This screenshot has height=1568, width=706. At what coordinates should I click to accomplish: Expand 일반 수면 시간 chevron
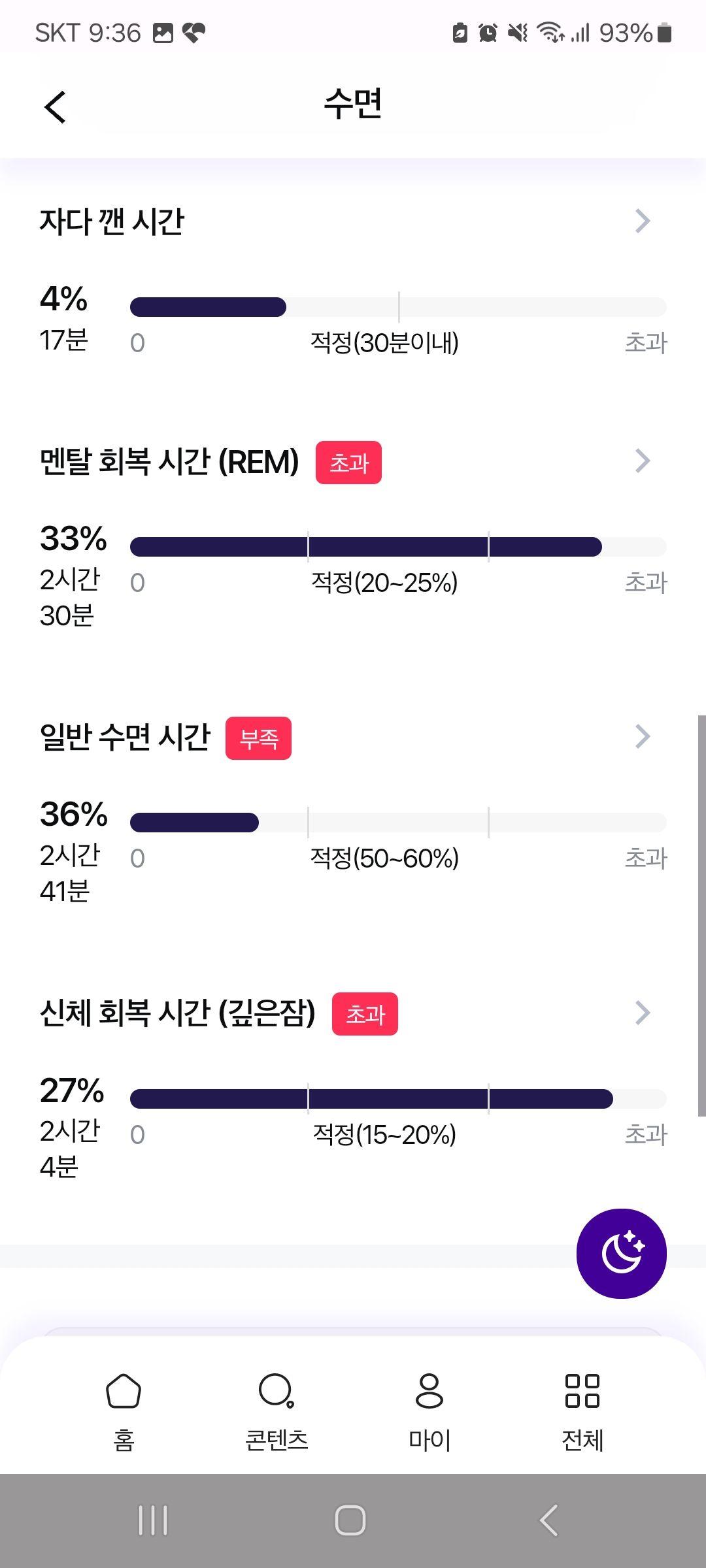(x=643, y=736)
